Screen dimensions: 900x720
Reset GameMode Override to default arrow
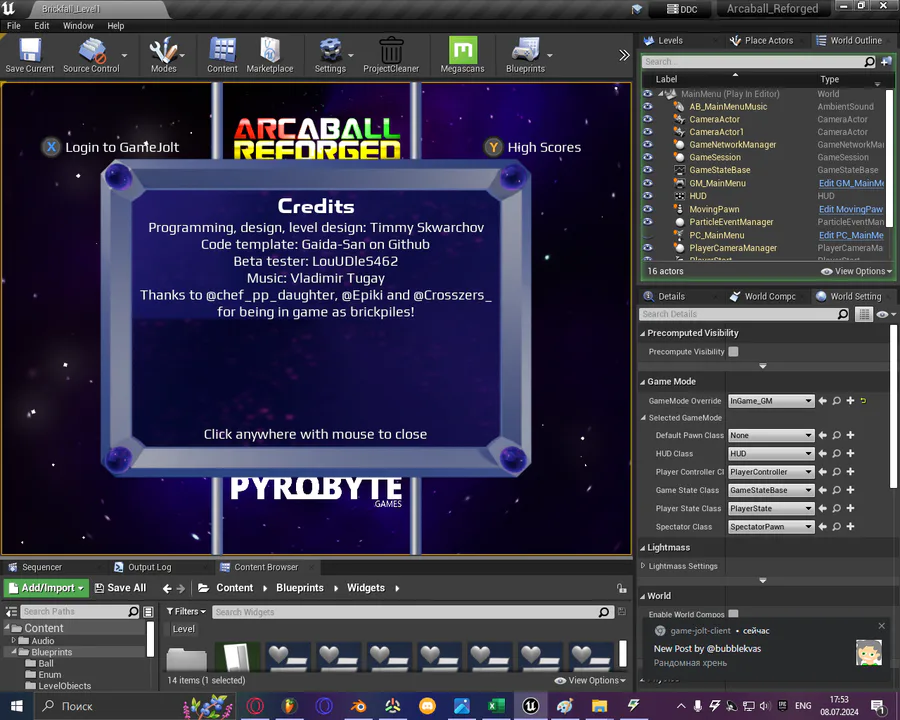[863, 401]
